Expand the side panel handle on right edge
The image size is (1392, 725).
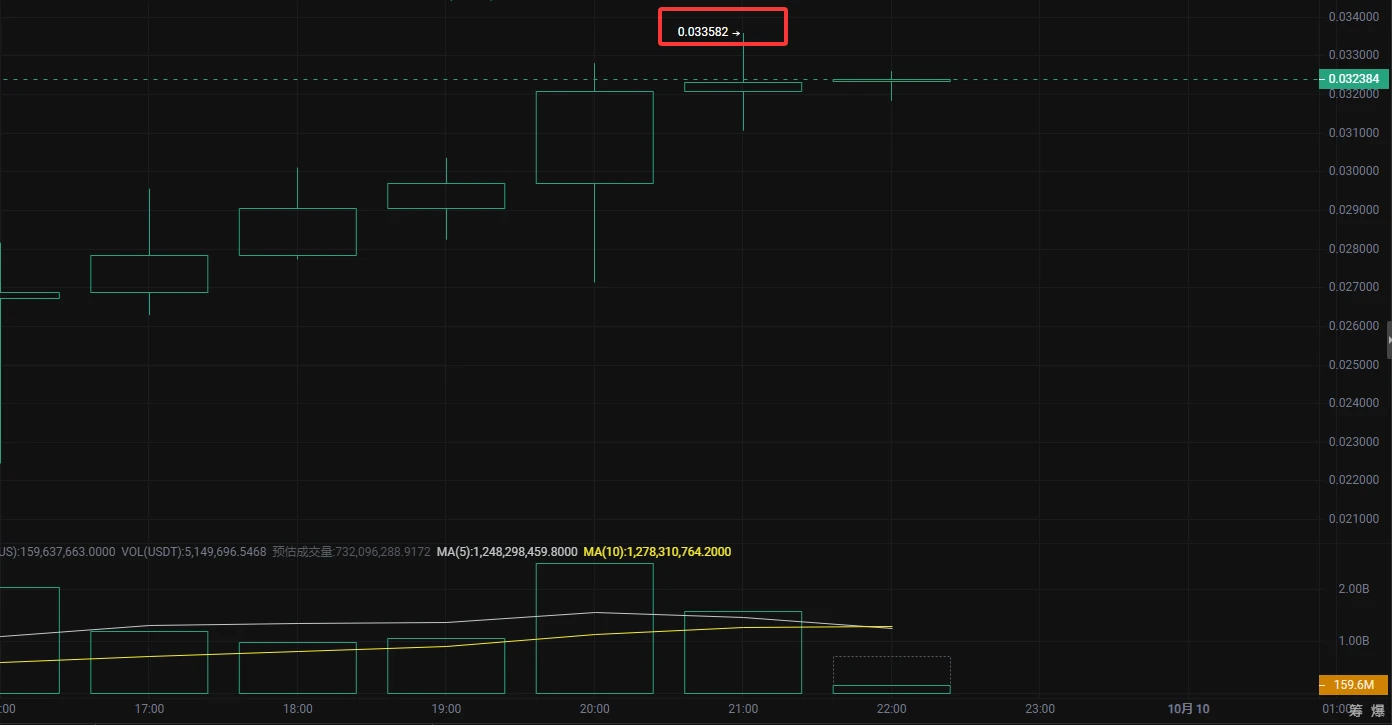[1389, 340]
